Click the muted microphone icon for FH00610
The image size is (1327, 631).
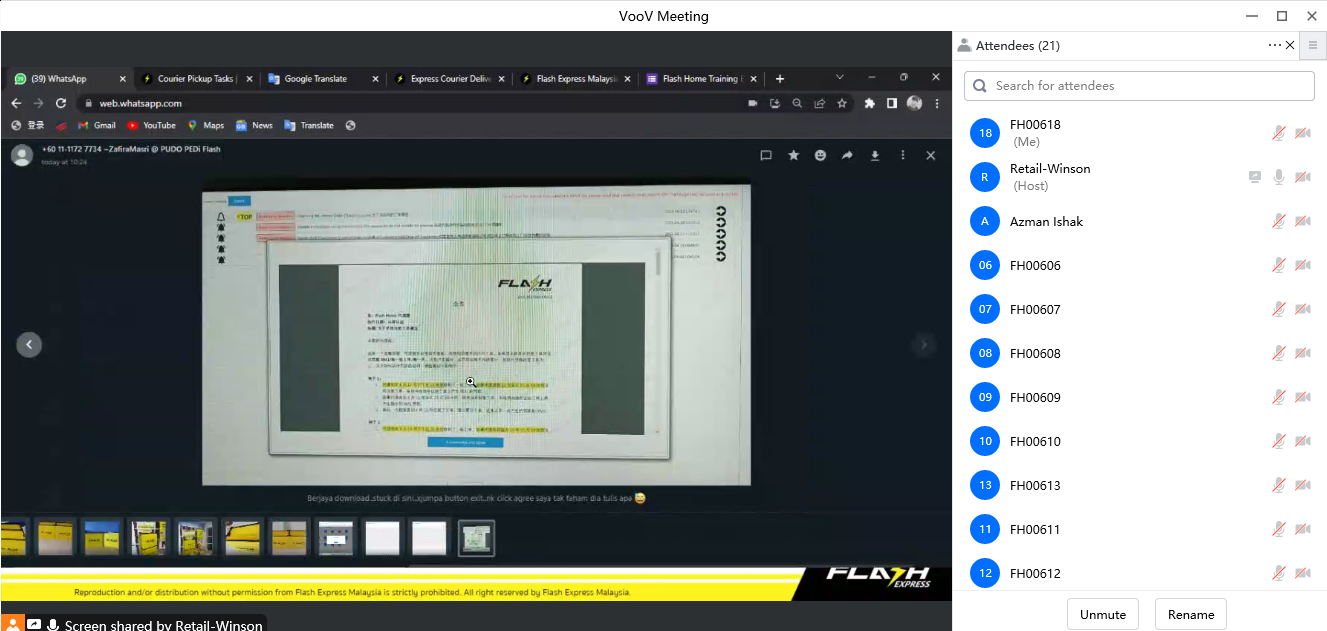1279,441
